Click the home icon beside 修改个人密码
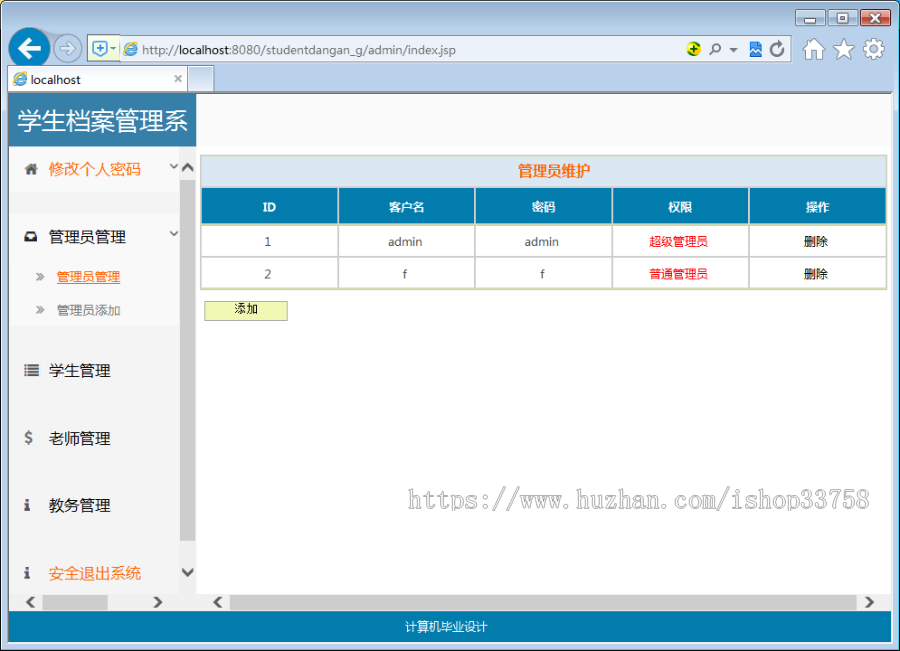Screen dimensions: 900x651 point(31,169)
